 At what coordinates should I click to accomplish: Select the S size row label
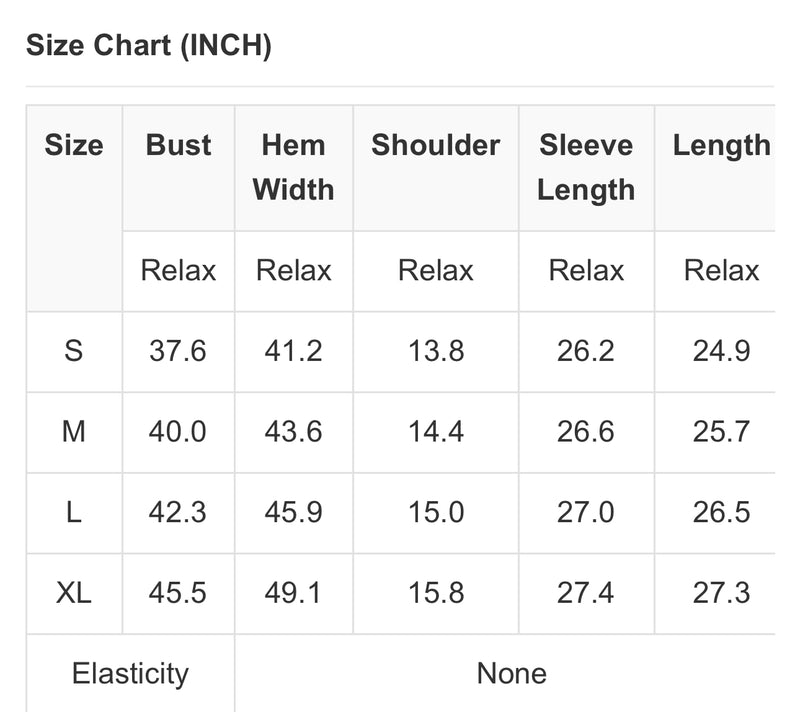click(x=73, y=351)
